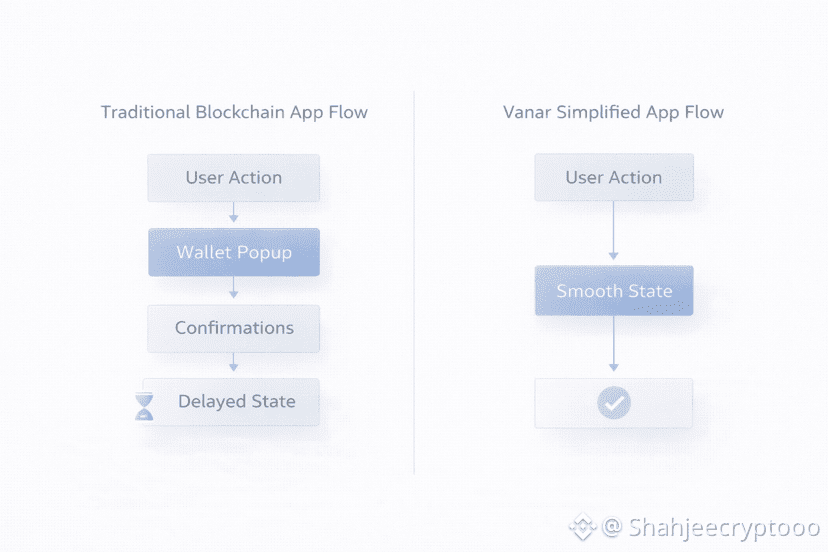Click the arrow between Wallet Popup and Confirmations

point(233,288)
